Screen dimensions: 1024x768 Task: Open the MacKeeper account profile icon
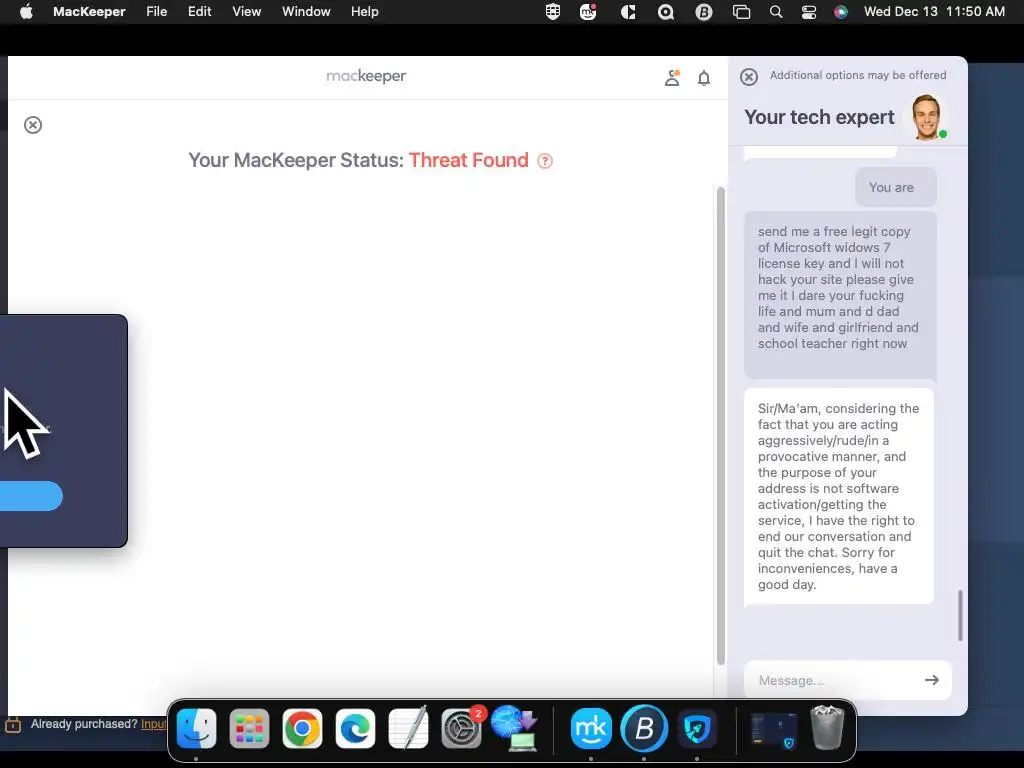pos(672,78)
